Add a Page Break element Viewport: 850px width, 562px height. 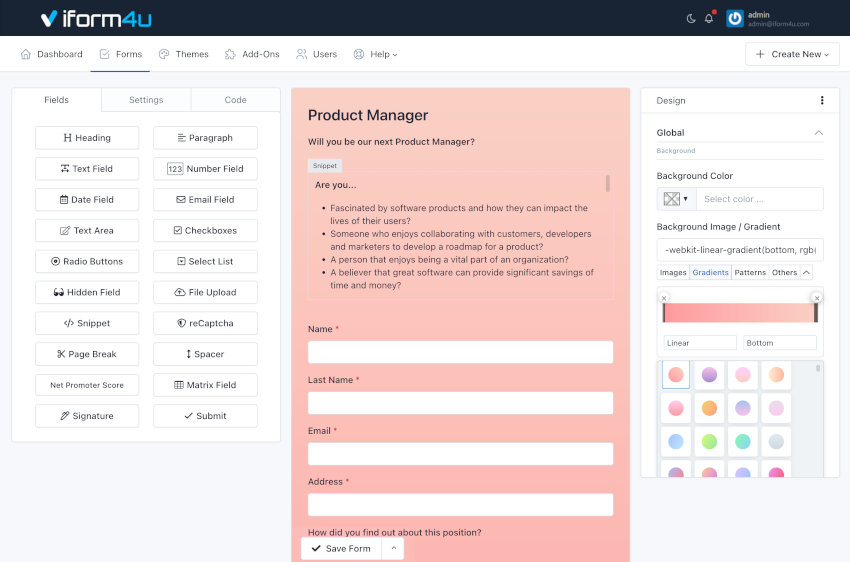pyautogui.click(x=87, y=354)
